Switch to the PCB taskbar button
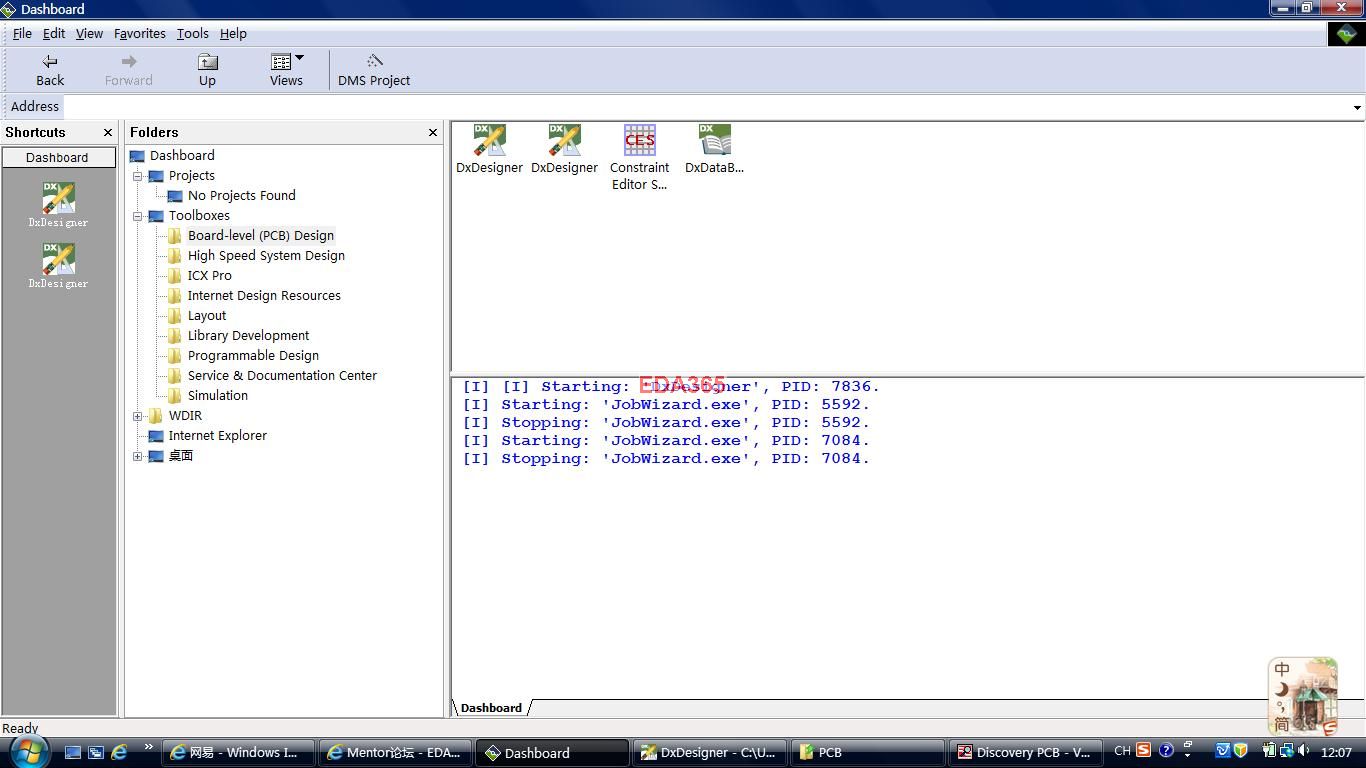This screenshot has height=768, width=1366. (867, 753)
